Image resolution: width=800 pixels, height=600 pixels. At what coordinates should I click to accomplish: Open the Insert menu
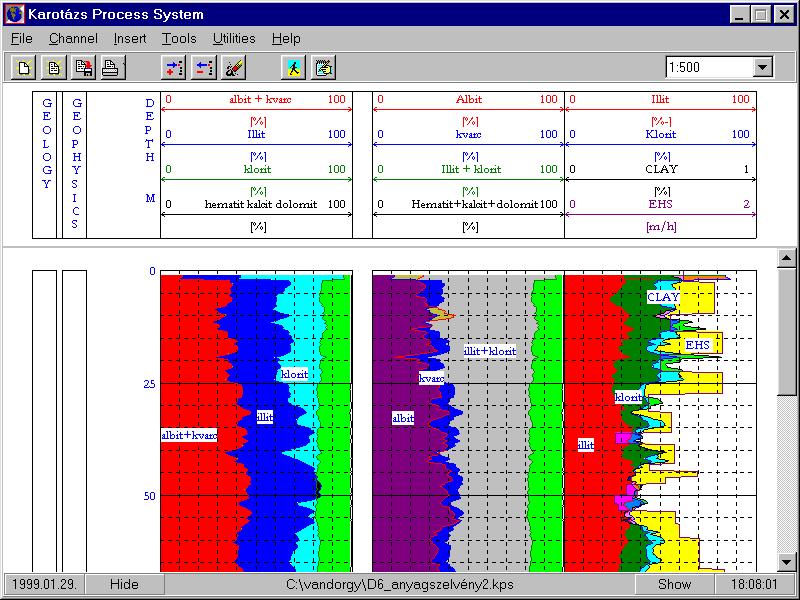tap(130, 39)
